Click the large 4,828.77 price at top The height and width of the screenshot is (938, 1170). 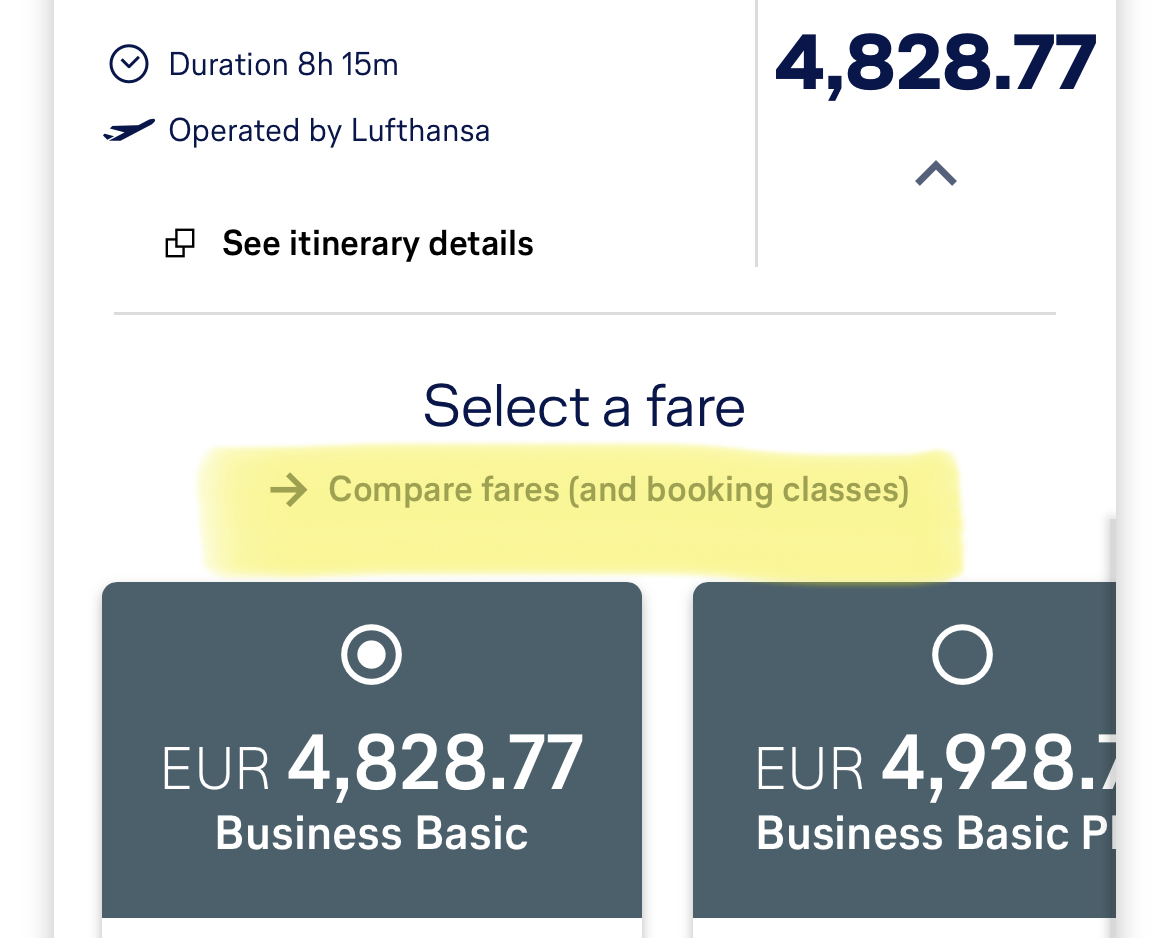[935, 63]
